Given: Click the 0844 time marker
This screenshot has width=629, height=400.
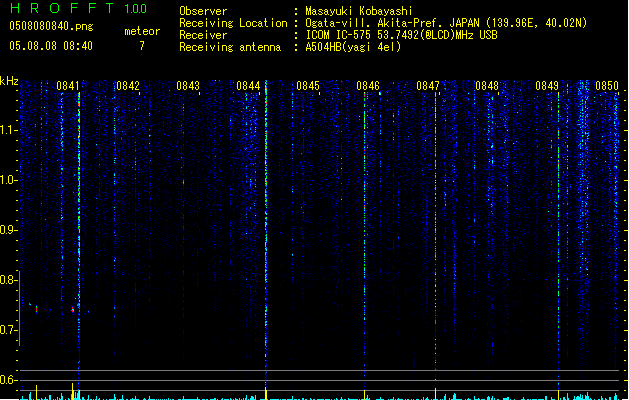Looking at the screenshot, I should pos(248,86).
